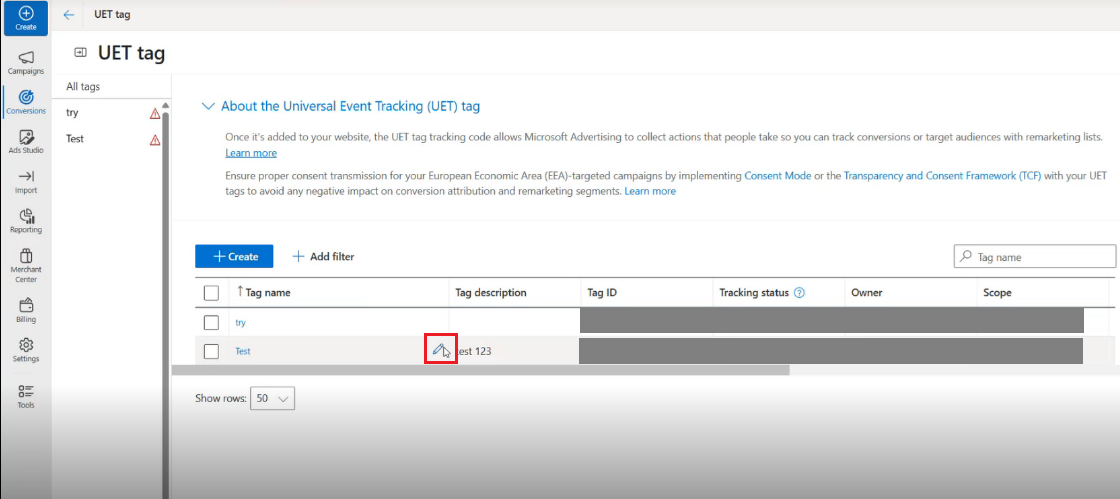
Task: Open the first Learn more link
Action: click(251, 153)
